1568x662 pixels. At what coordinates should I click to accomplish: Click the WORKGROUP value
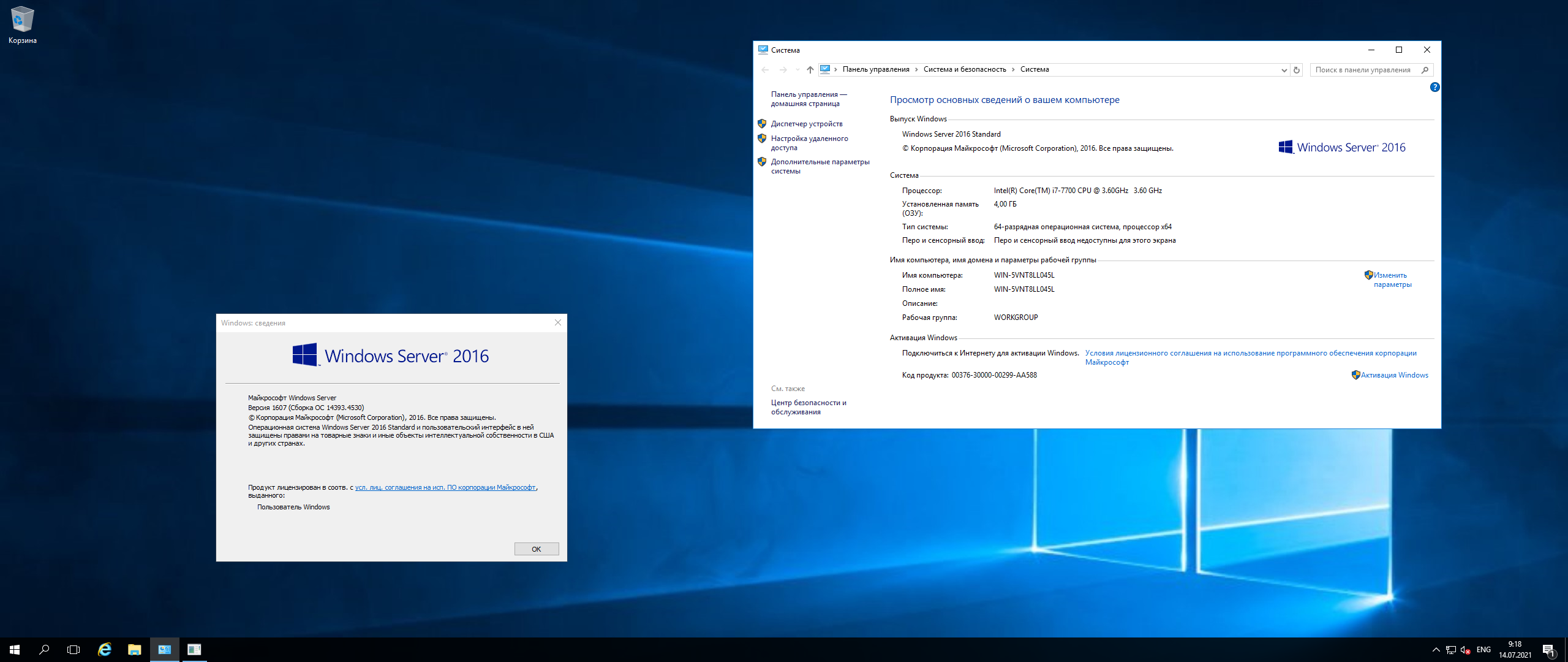pos(1016,318)
